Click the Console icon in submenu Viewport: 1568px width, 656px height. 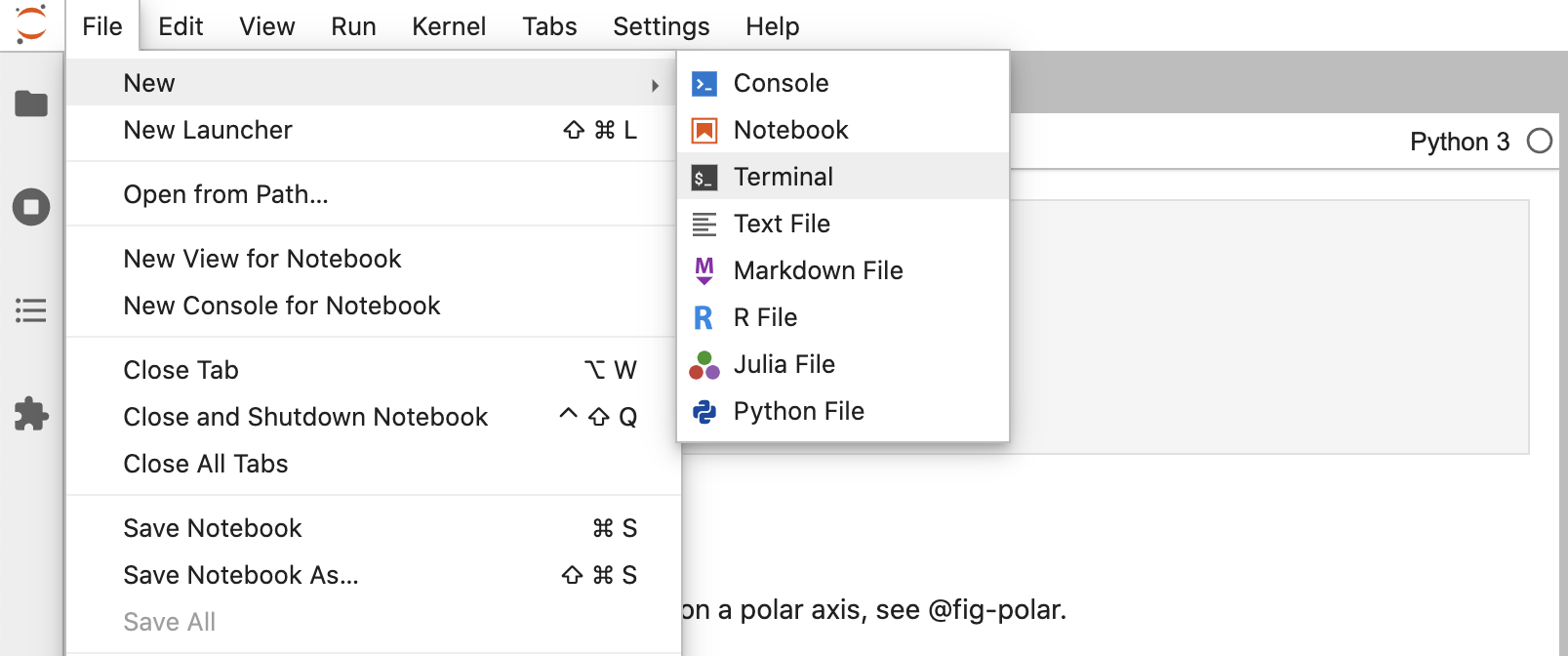click(704, 84)
